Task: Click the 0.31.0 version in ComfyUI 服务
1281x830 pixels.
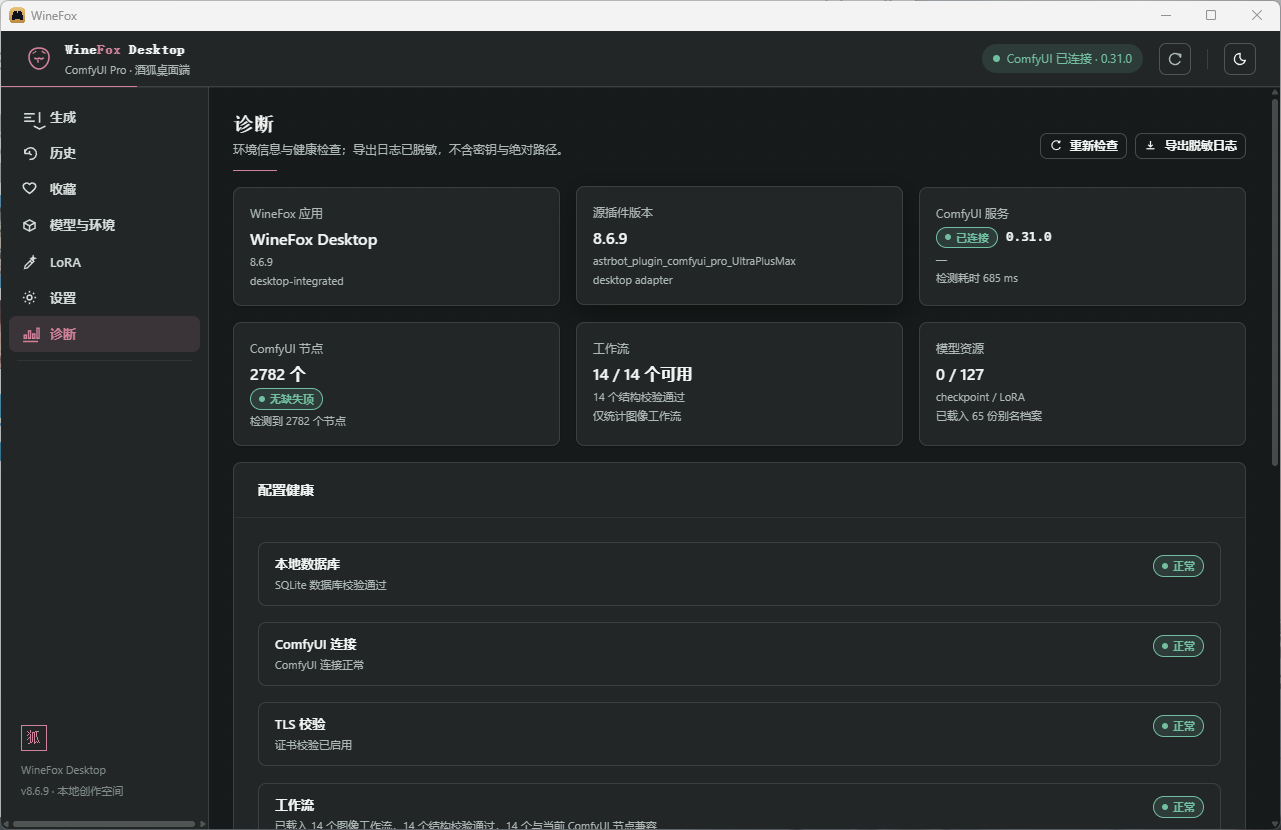Action: click(x=1028, y=237)
